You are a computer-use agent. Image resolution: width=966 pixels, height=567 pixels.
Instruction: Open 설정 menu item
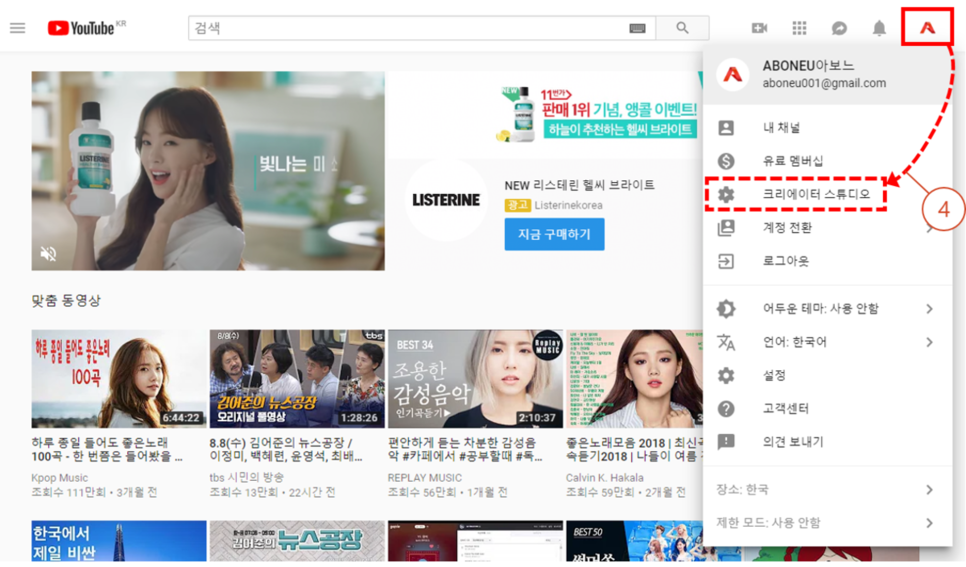click(x=827, y=375)
